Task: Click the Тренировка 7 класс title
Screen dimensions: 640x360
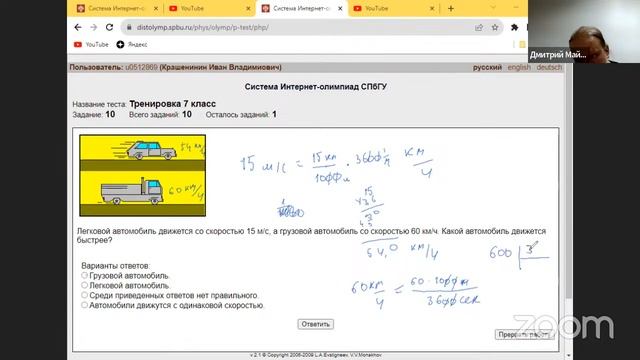Action: click(x=172, y=104)
